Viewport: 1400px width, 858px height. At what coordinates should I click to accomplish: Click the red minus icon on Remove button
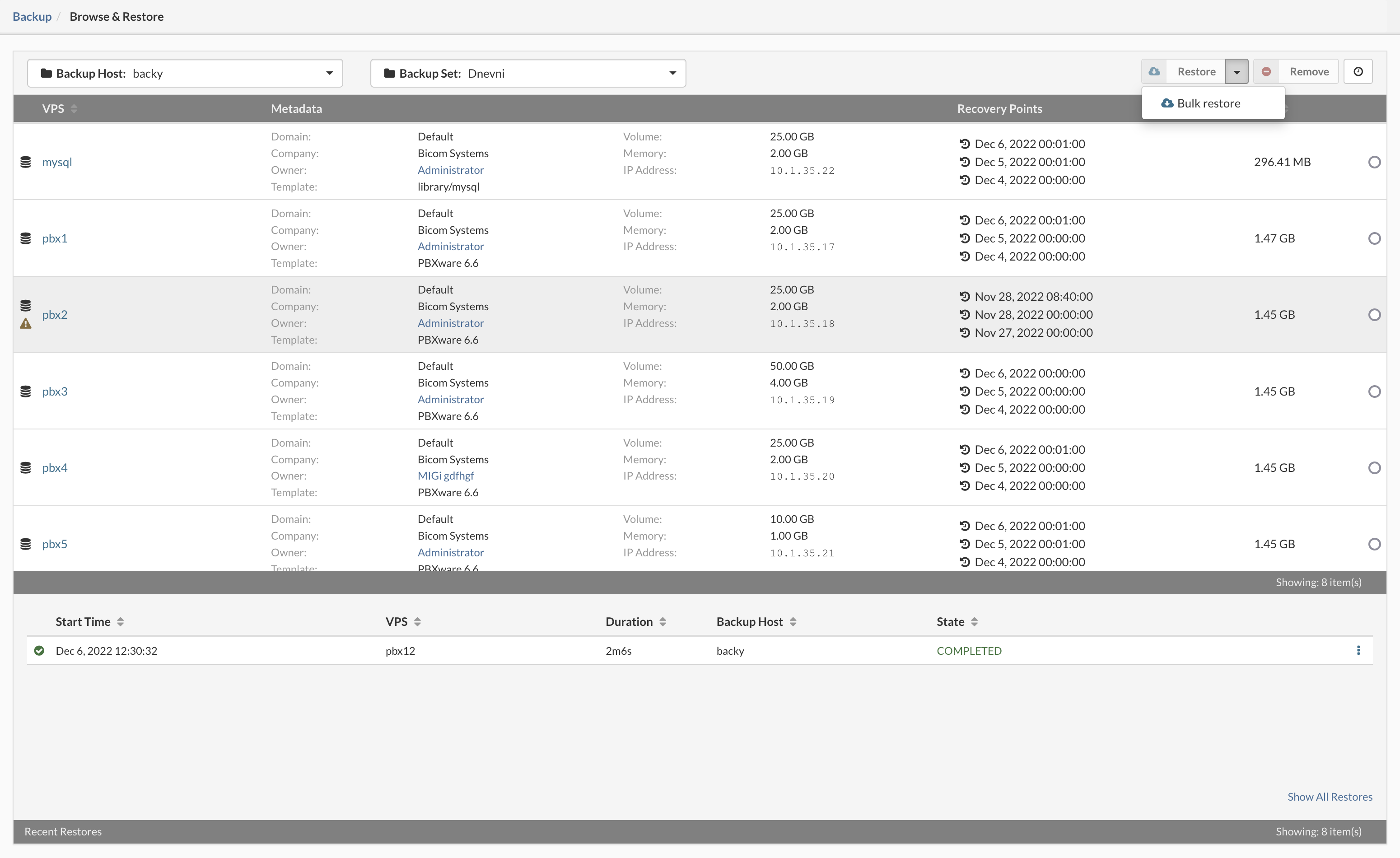pyautogui.click(x=1266, y=71)
